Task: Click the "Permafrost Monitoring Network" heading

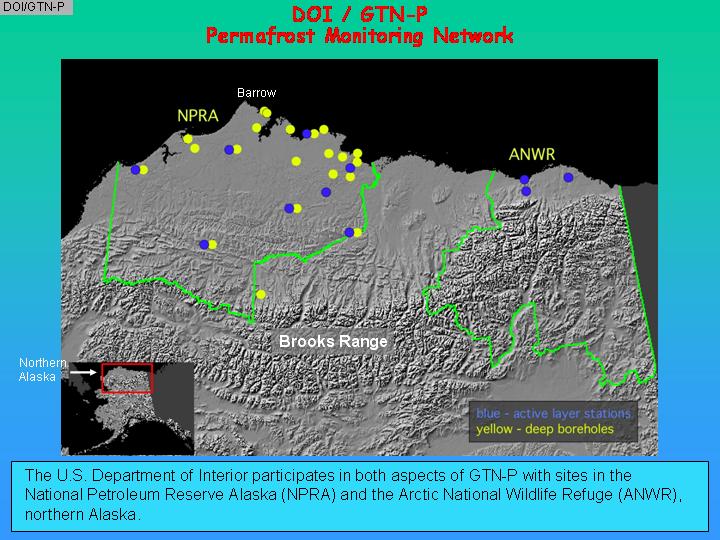Action: (360, 36)
